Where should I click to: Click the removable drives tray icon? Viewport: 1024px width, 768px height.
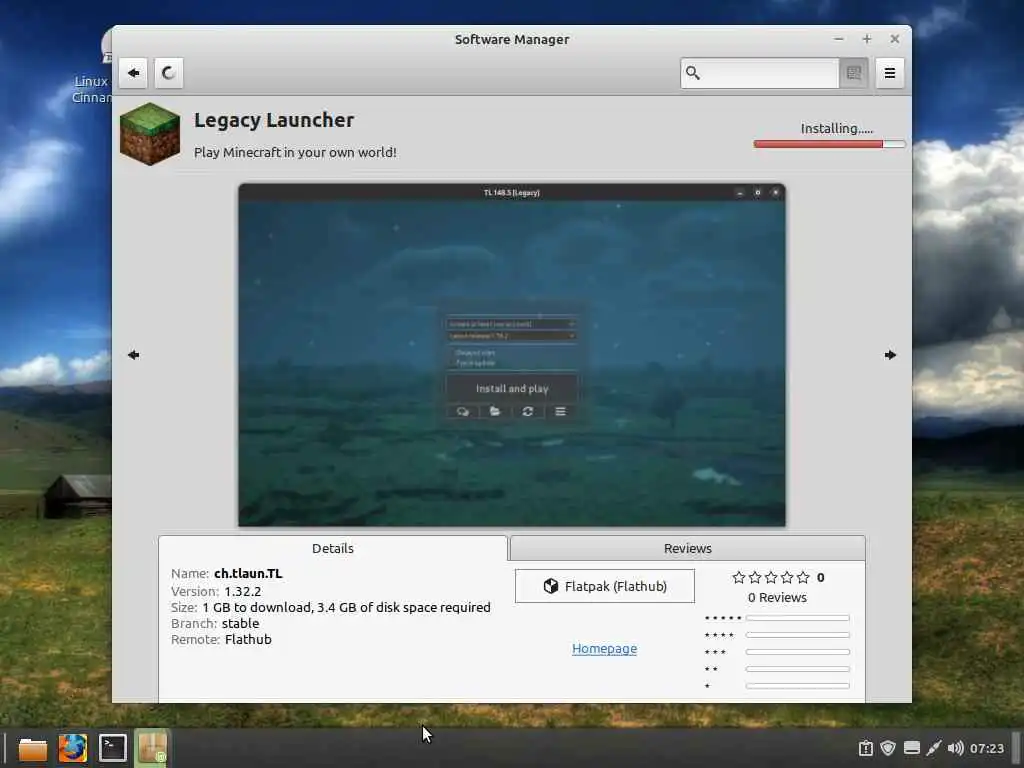(912, 748)
